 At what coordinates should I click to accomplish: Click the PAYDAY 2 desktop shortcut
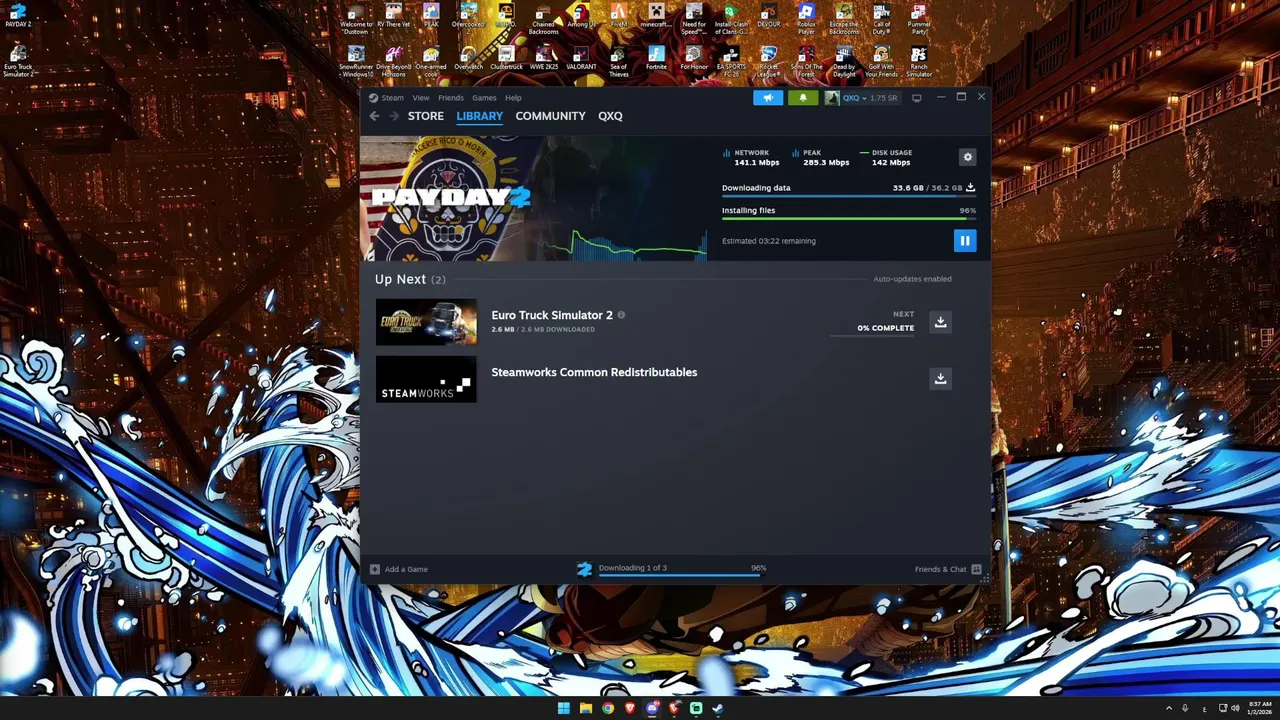pyautogui.click(x=17, y=15)
